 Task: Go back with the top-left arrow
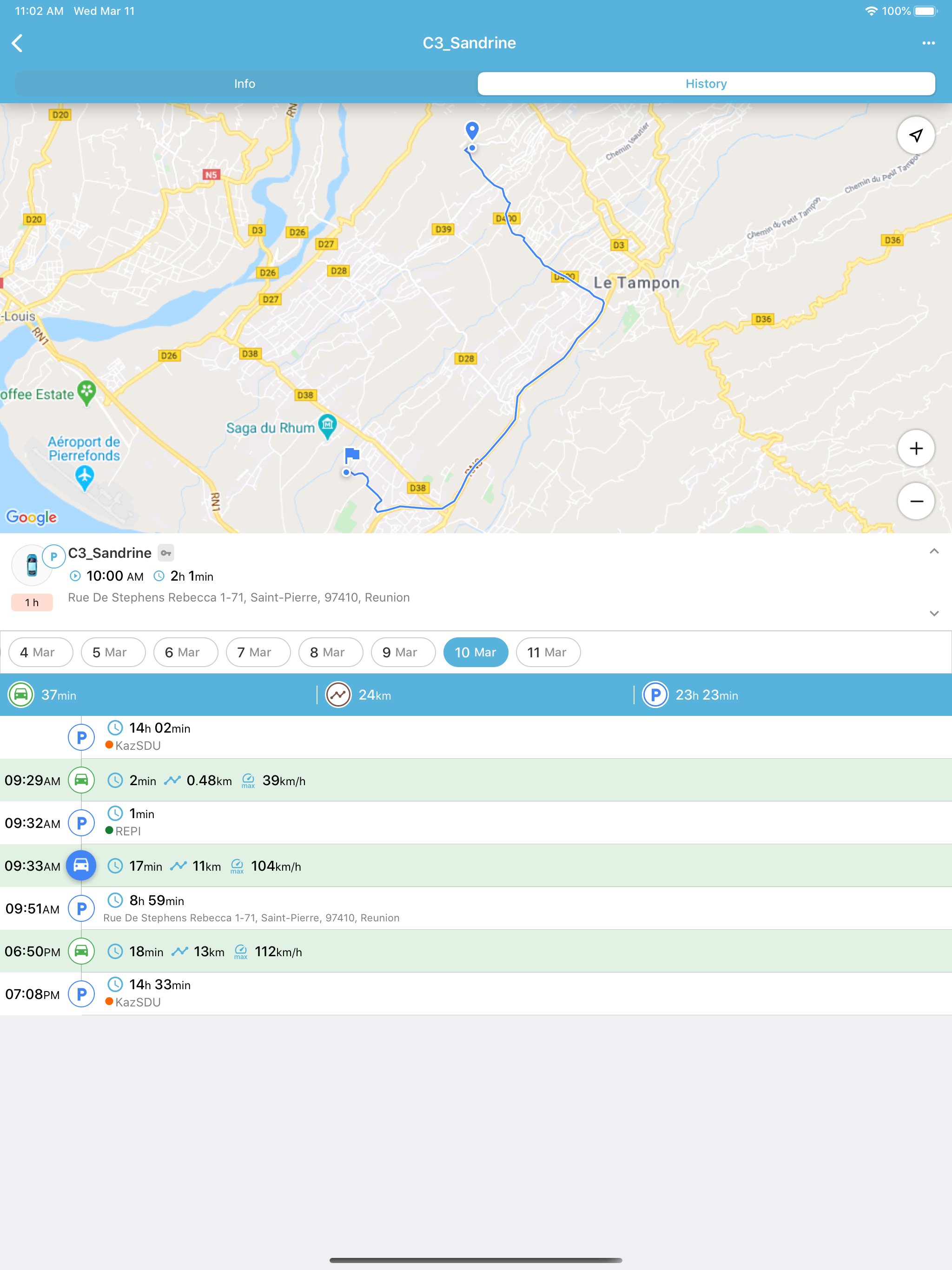pyautogui.click(x=17, y=43)
